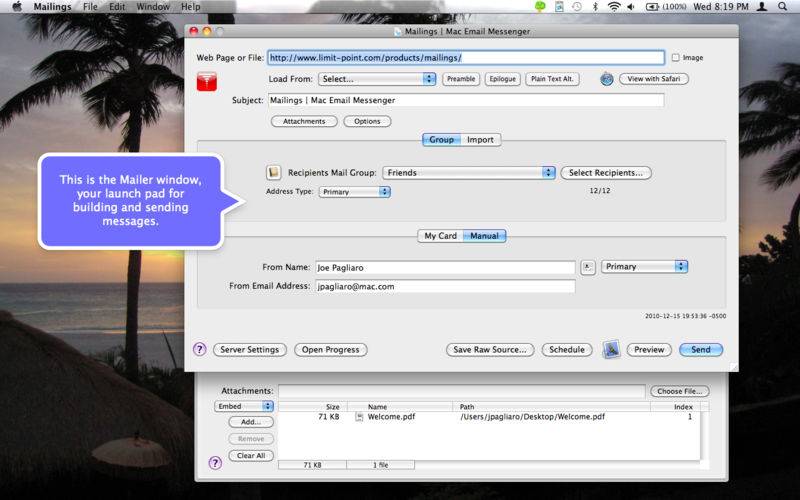
Task: Click into the Subject text field
Action: (x=465, y=101)
